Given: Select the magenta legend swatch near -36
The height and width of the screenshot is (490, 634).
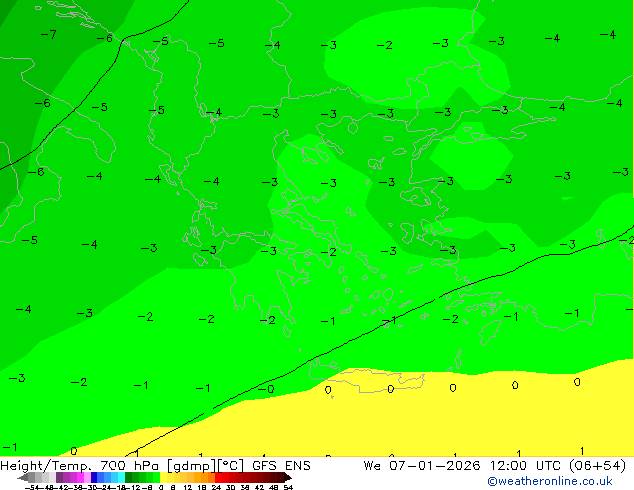Looking at the screenshot, I should [x=80, y=477].
